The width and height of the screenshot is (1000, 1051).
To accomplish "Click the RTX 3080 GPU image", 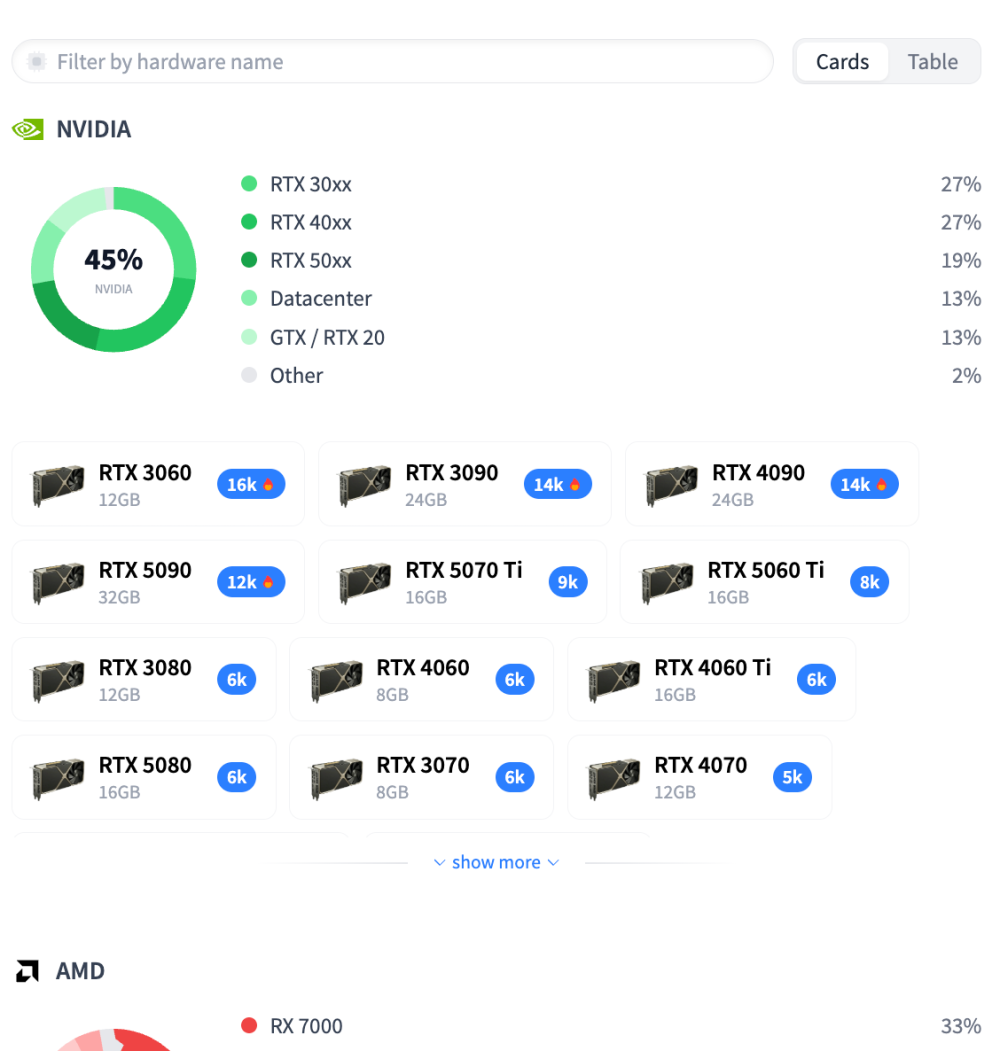I will coord(58,680).
